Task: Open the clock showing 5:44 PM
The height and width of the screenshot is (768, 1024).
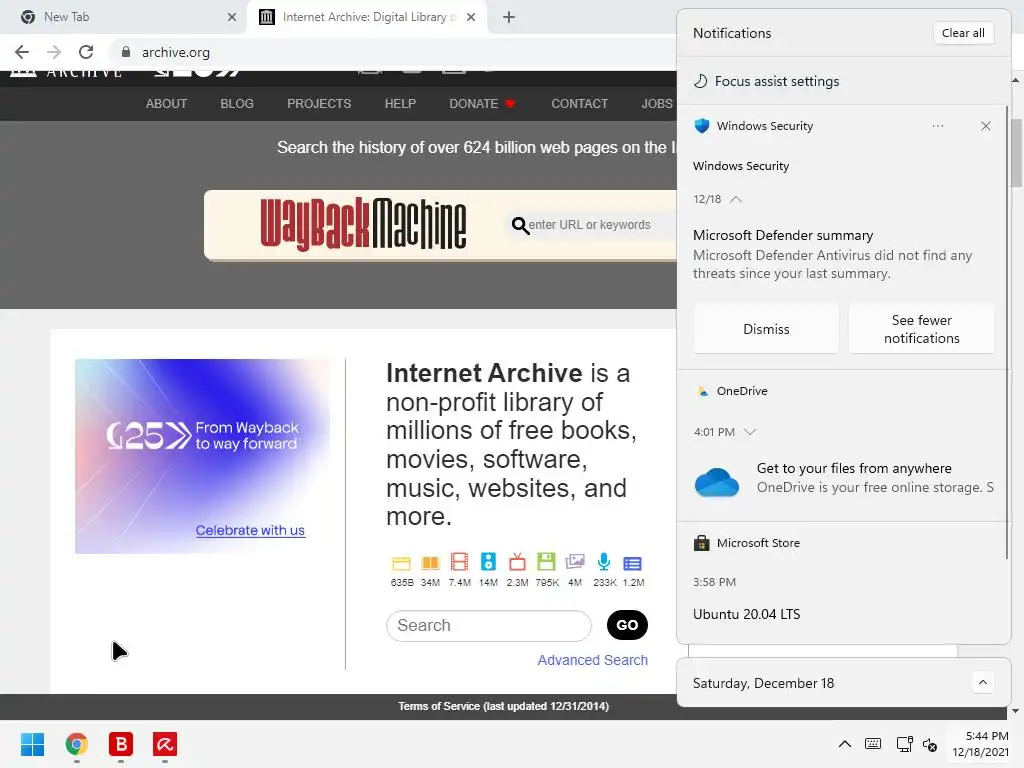Action: click(x=981, y=744)
